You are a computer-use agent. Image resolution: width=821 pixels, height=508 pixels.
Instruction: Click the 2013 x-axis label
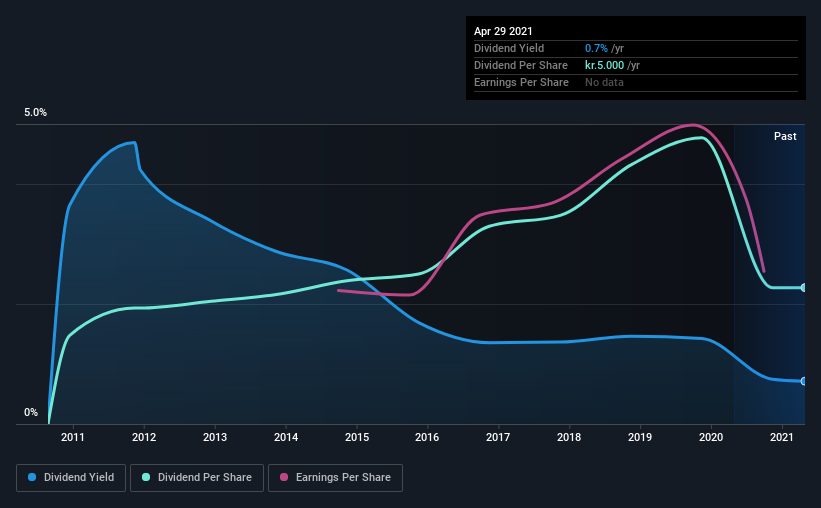coord(215,437)
